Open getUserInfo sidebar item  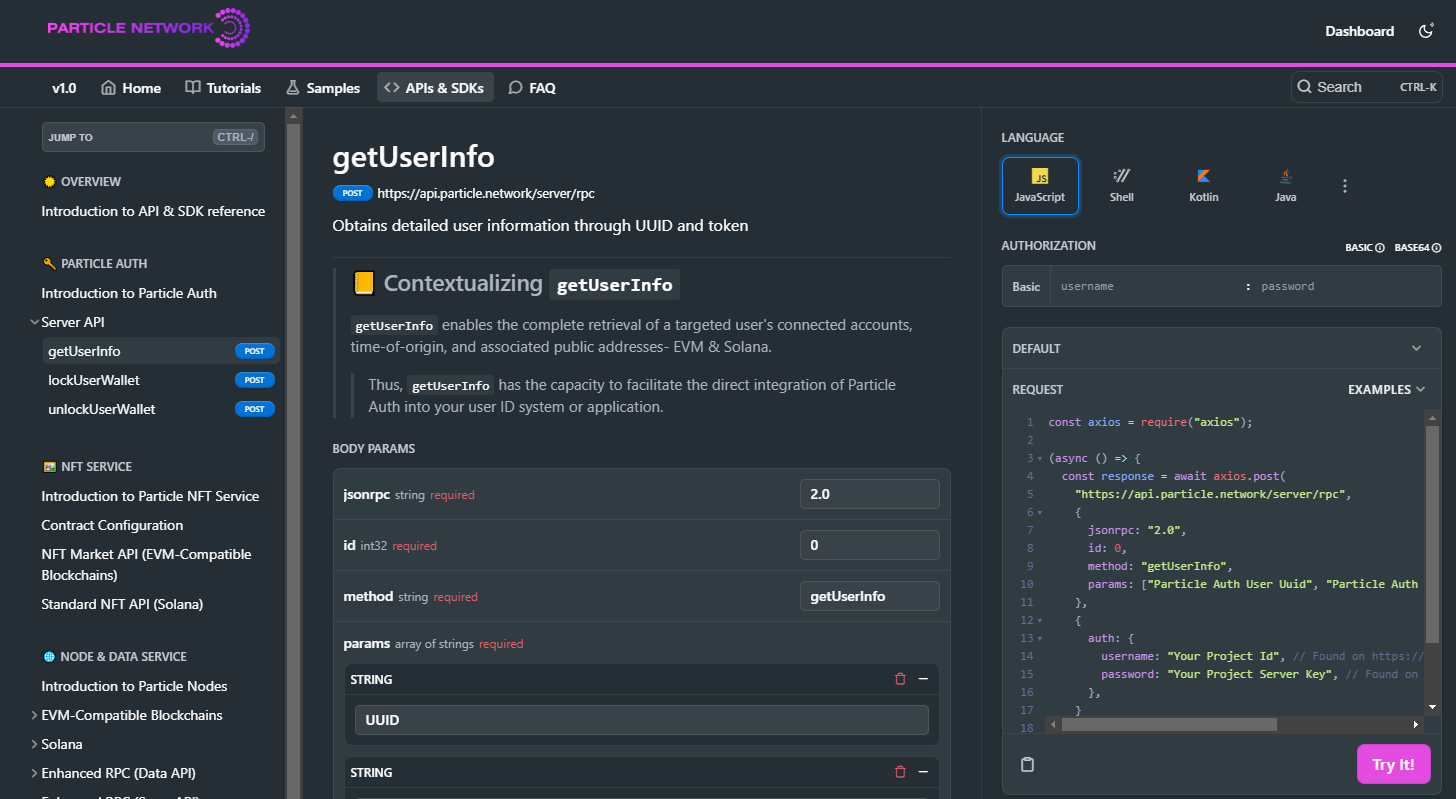[159, 351]
